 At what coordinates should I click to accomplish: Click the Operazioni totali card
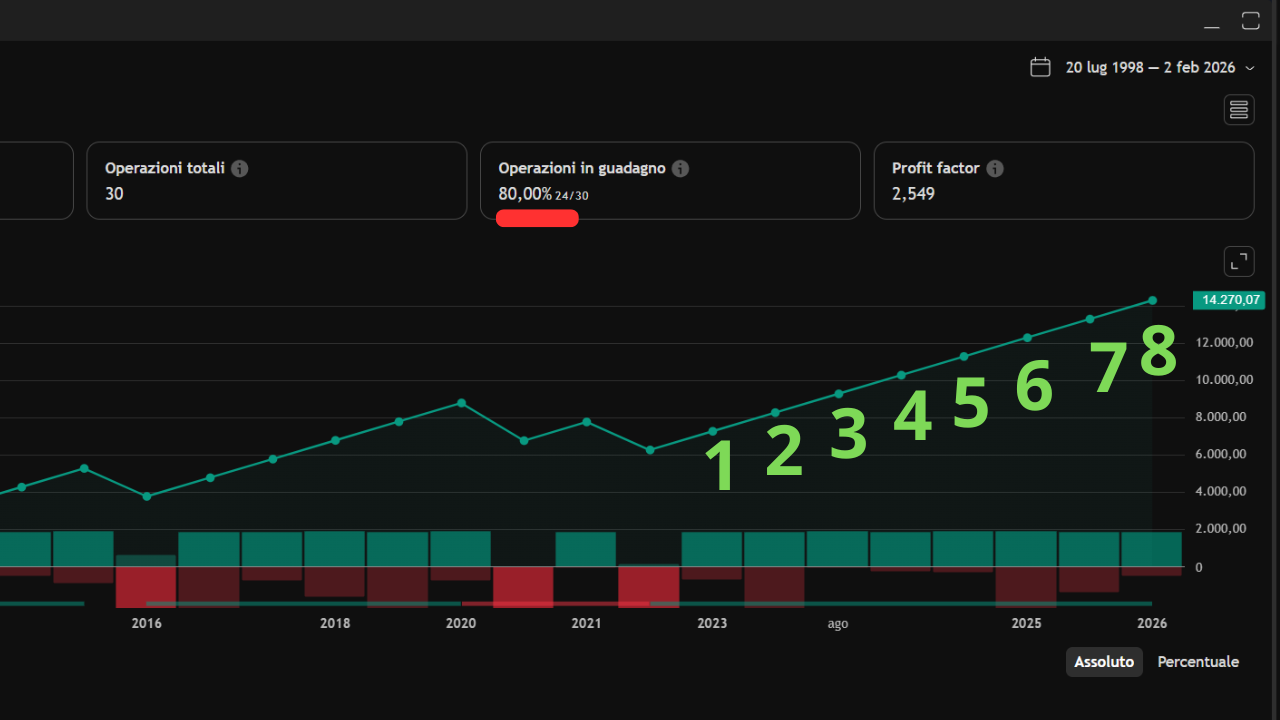[x=276, y=181]
